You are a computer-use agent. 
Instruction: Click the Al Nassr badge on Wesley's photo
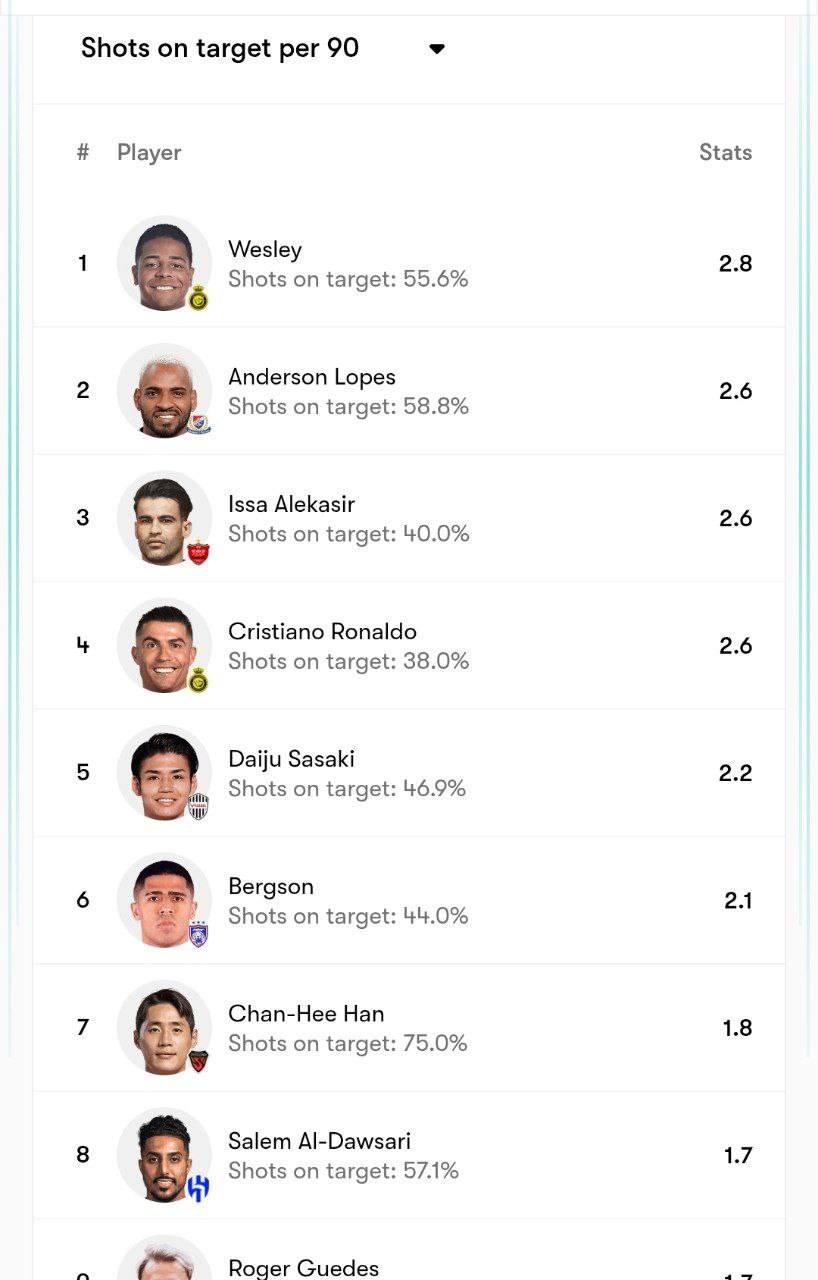[198, 297]
